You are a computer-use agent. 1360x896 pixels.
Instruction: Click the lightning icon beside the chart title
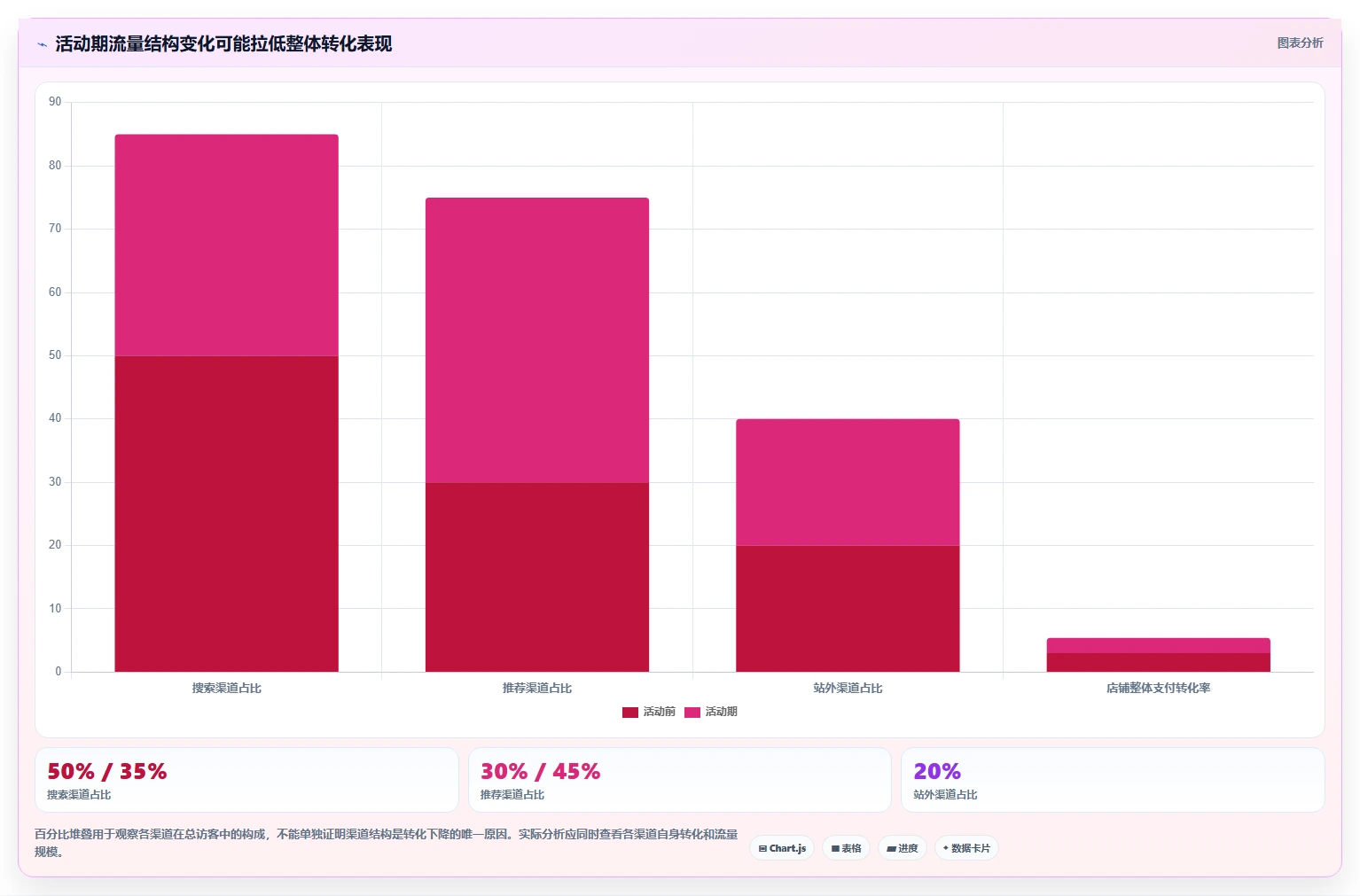(42, 44)
